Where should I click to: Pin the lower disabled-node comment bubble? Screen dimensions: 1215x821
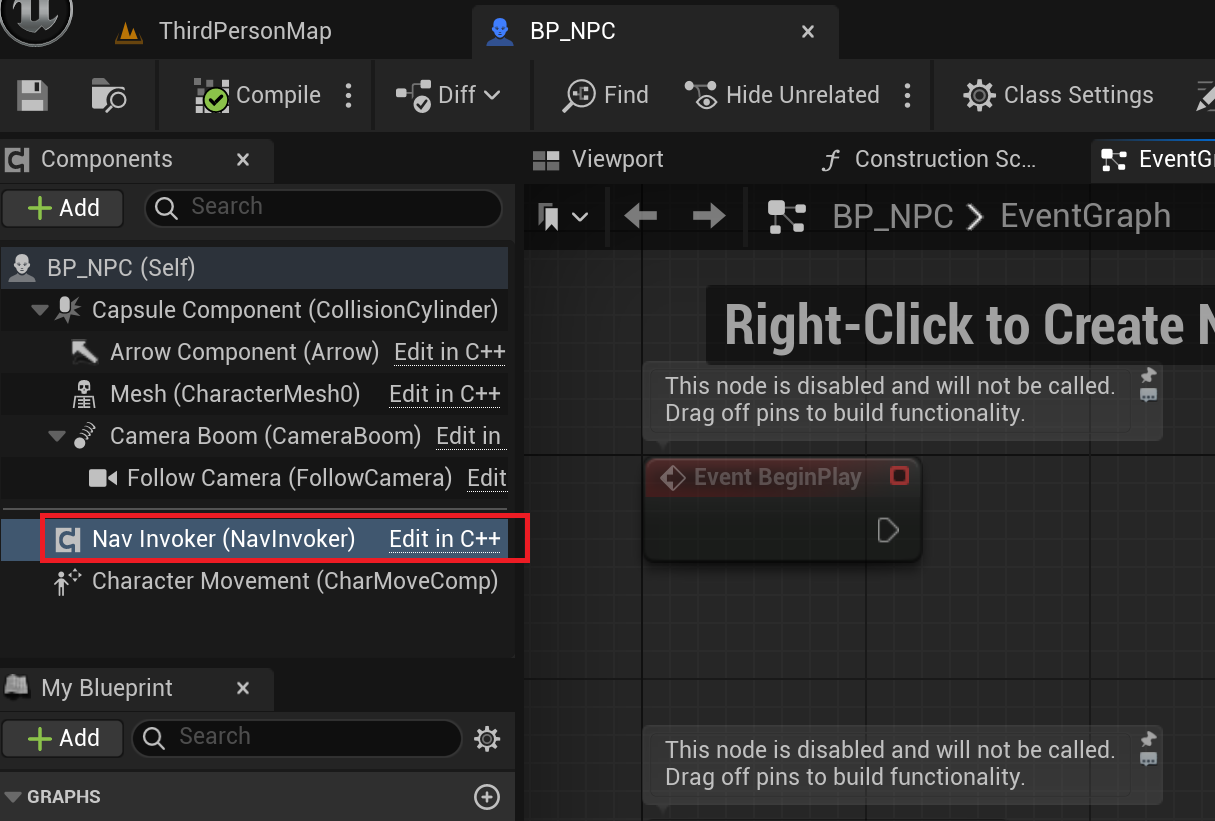point(1148,739)
